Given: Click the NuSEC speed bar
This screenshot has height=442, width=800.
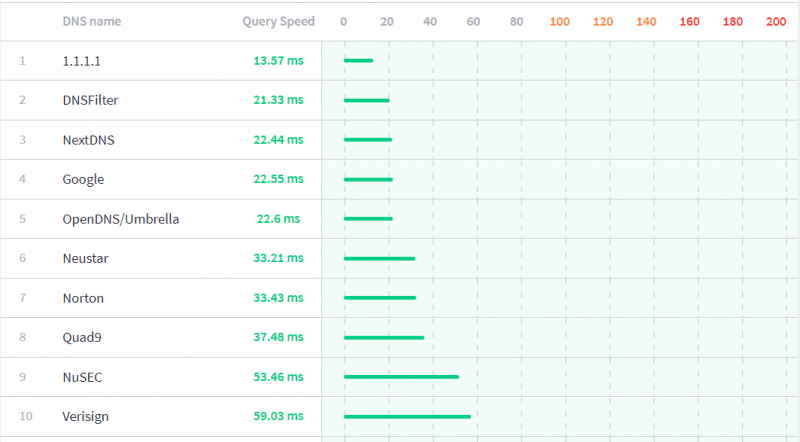Looking at the screenshot, I should (x=402, y=377).
